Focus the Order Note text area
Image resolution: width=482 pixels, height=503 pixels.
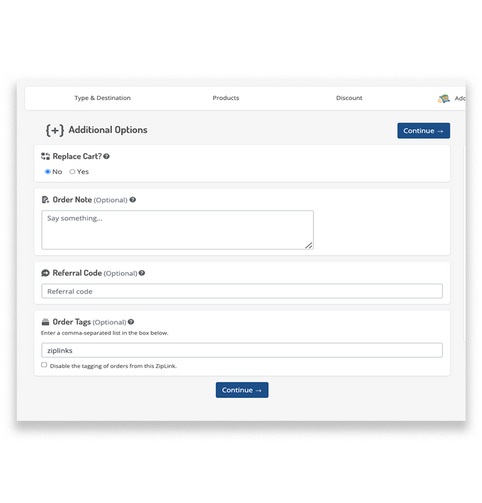177,230
